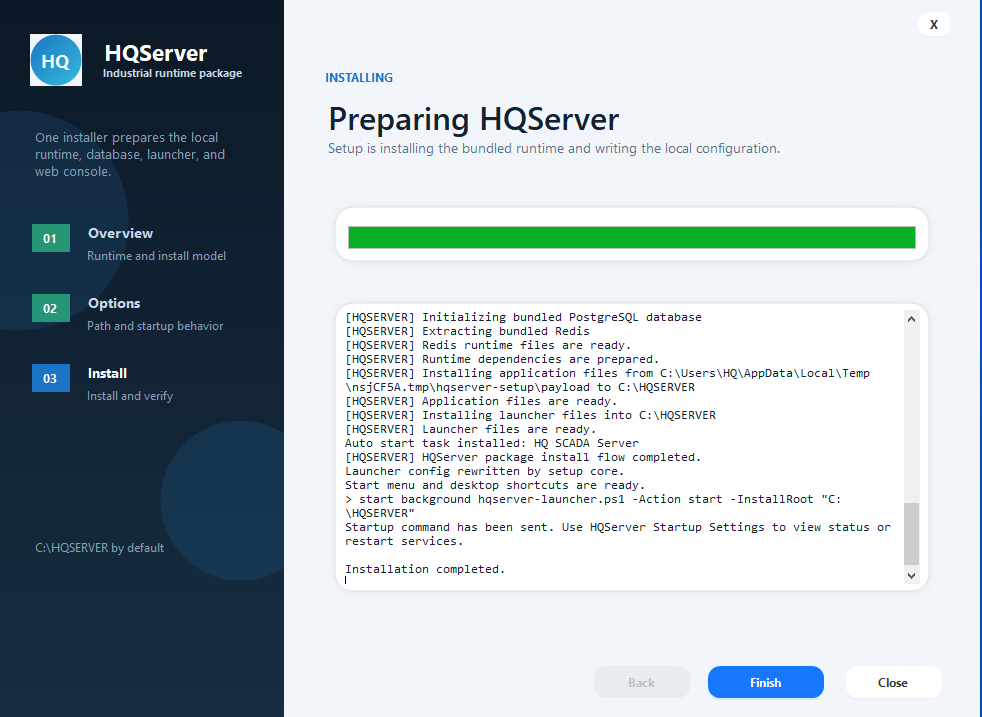Click the HQ logo icon
The height and width of the screenshot is (717, 982).
coord(56,60)
